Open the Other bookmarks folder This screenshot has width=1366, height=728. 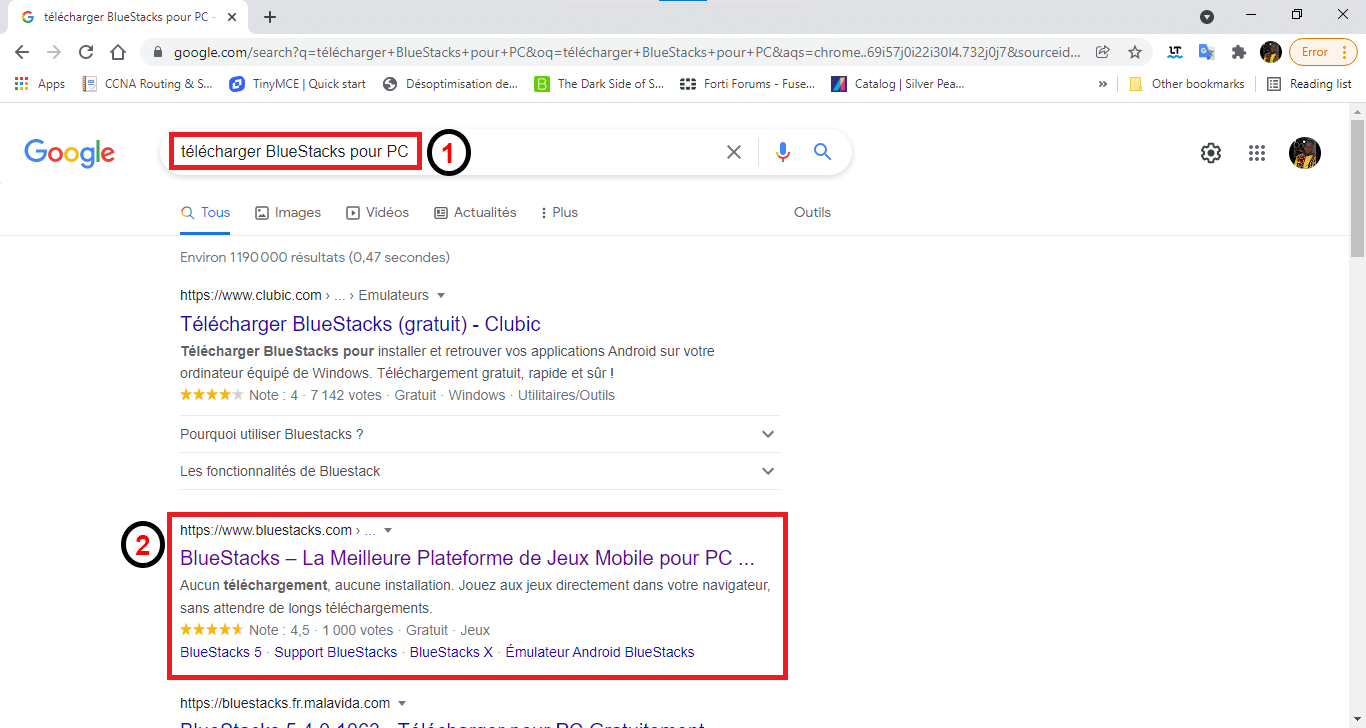(x=1187, y=84)
